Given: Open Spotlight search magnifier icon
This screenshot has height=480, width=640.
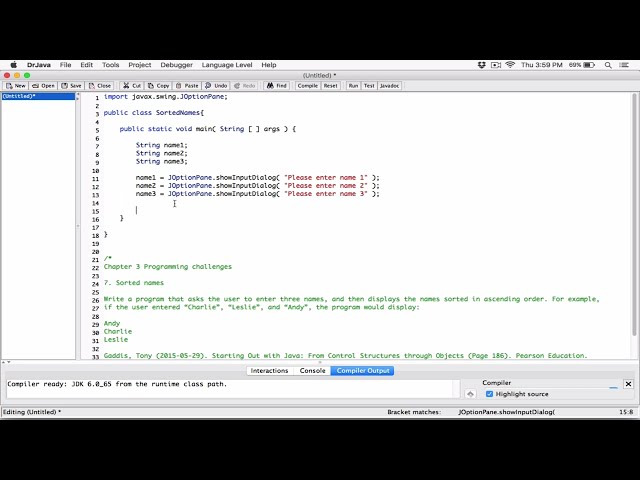Looking at the screenshot, I should 608,65.
